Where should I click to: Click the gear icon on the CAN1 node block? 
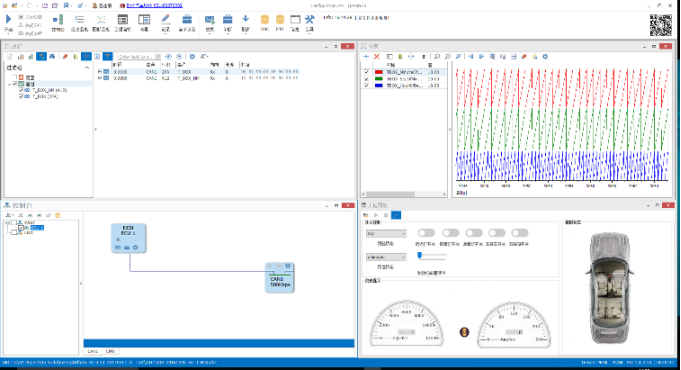click(288, 266)
